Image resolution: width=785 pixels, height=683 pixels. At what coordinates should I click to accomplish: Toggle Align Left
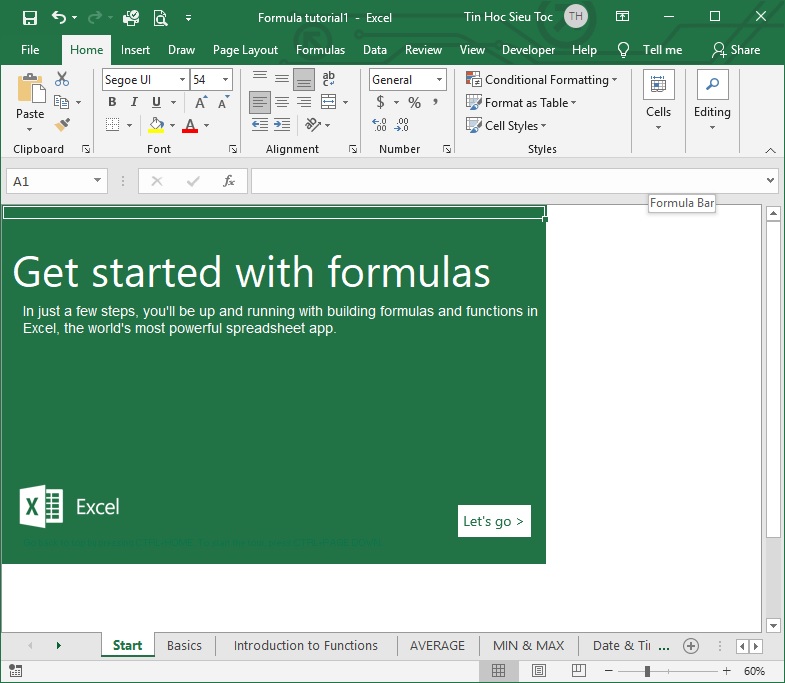260,102
